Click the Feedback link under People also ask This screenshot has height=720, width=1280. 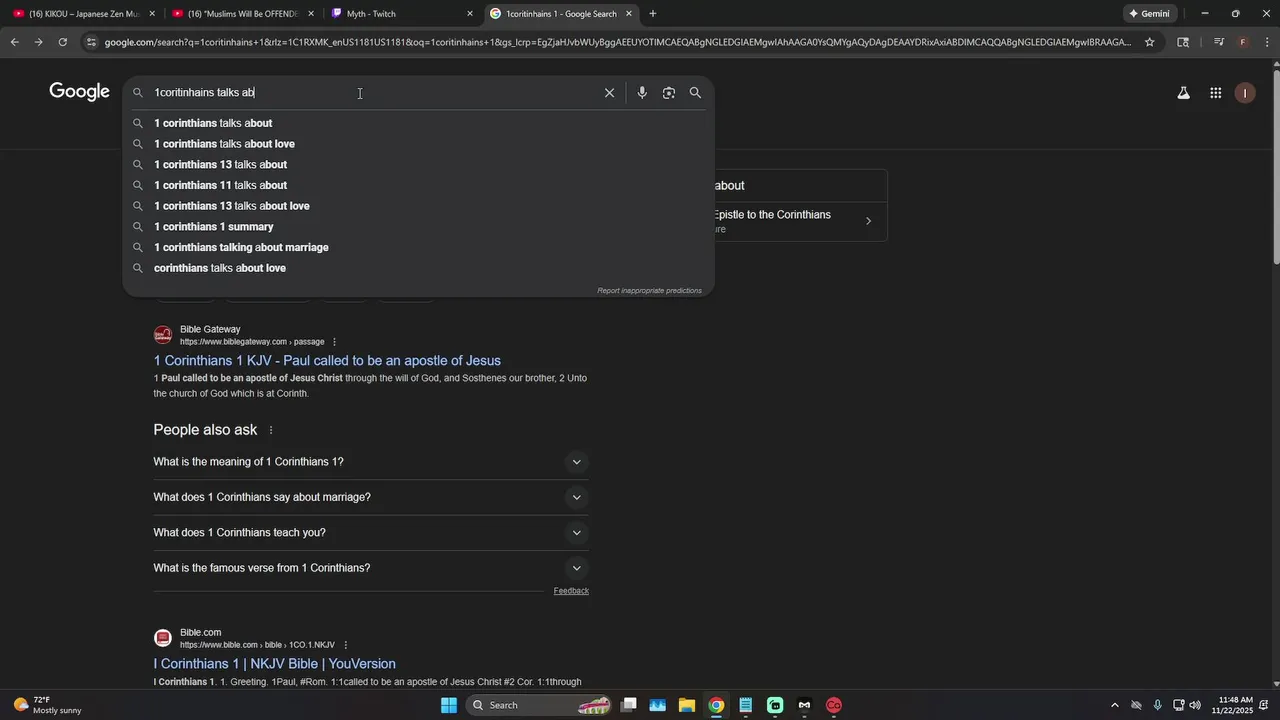[x=571, y=591]
